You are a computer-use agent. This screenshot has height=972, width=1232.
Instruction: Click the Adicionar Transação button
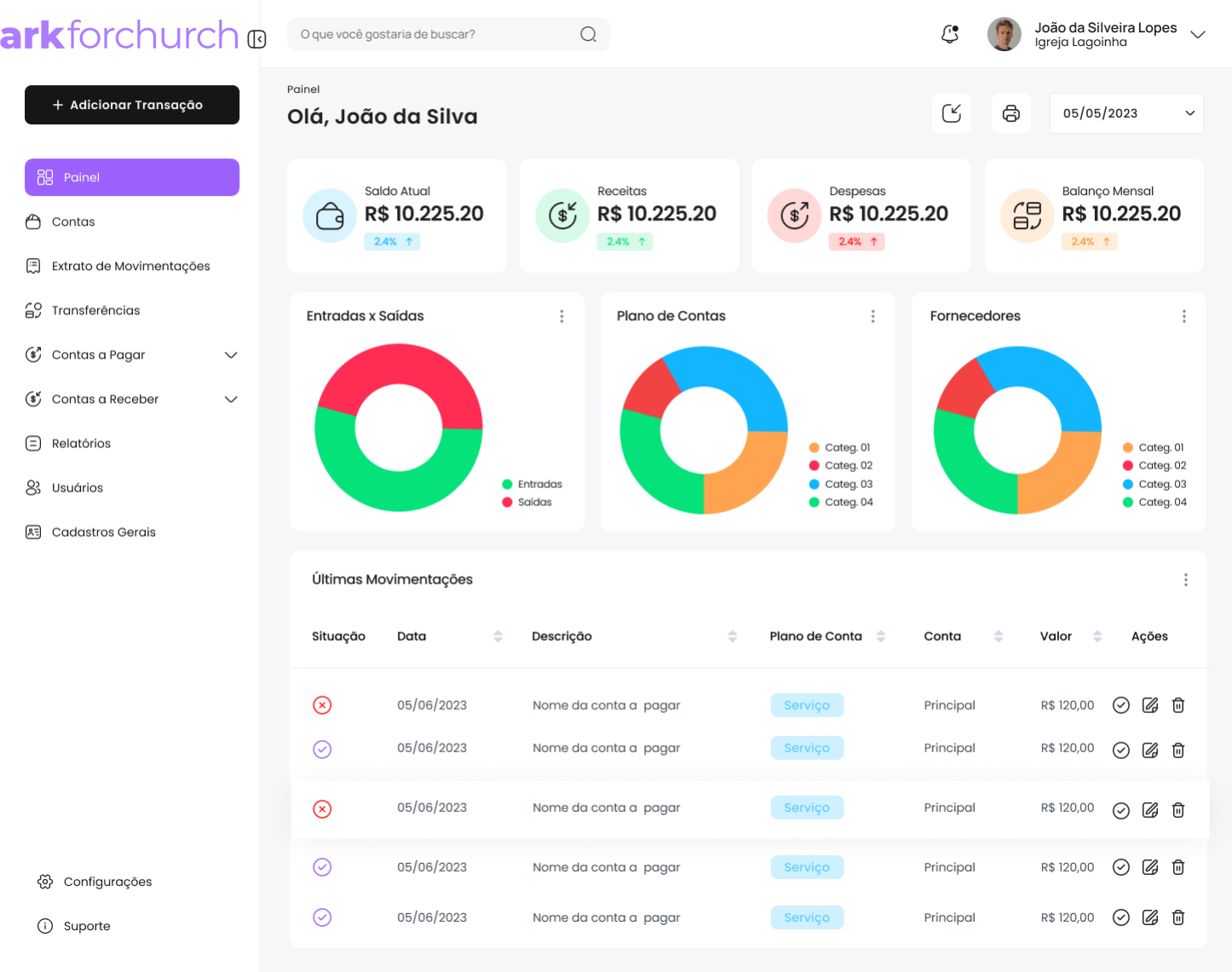click(132, 105)
